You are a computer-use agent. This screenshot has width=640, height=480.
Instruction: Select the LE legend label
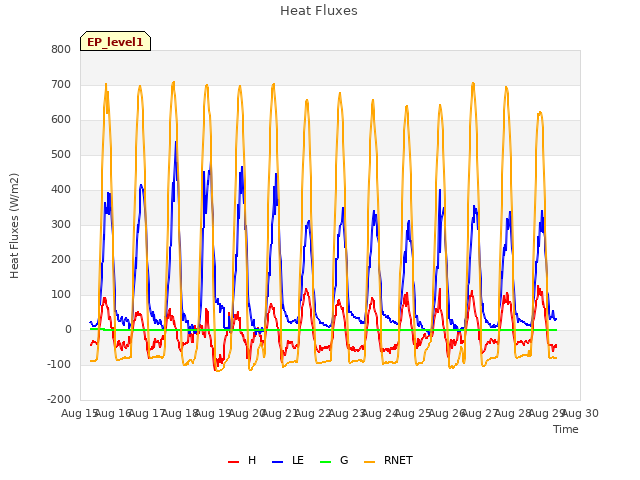(x=298, y=460)
